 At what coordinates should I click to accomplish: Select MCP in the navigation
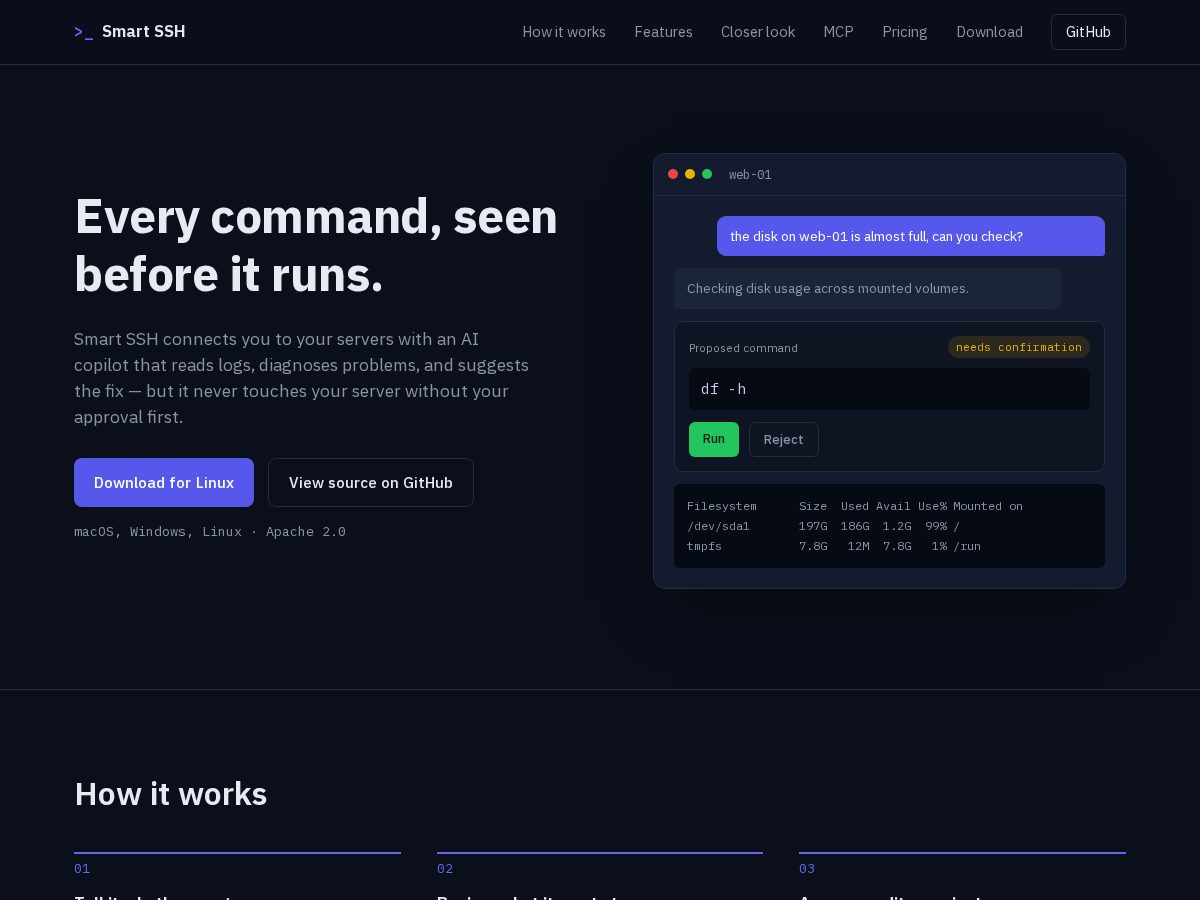click(x=838, y=32)
